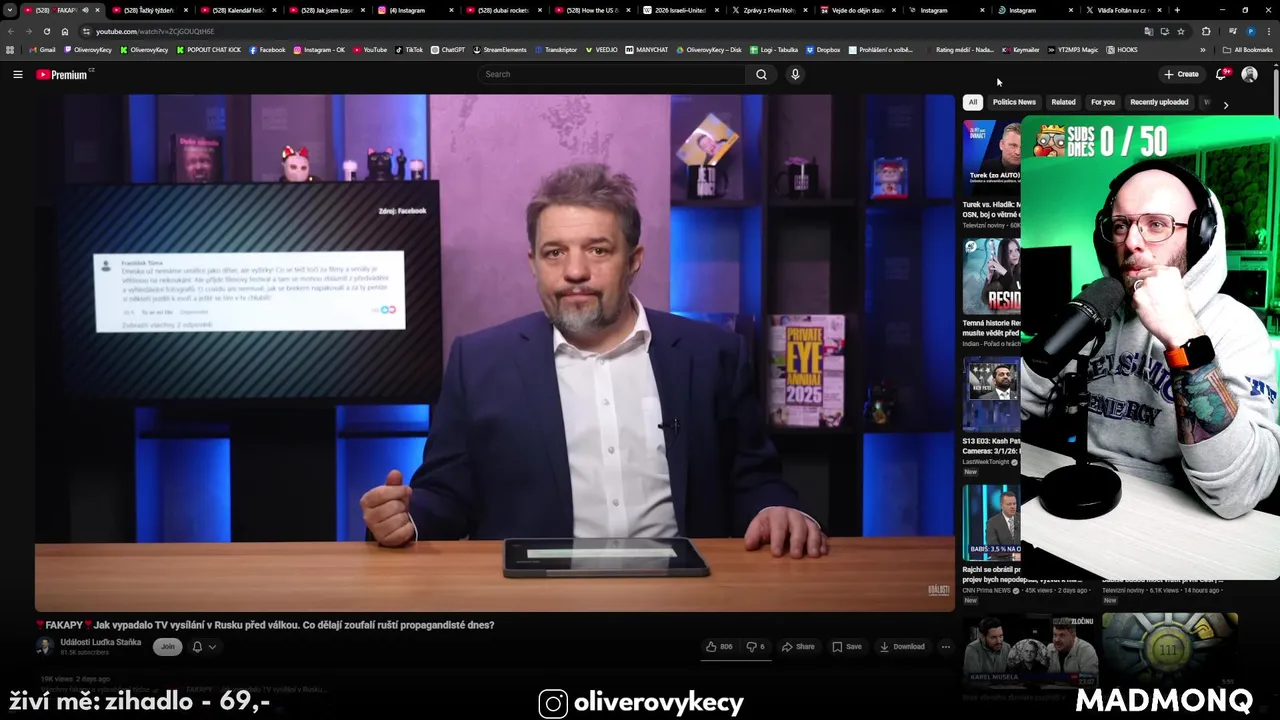Join the Události Luďka Staňka channel
Image resolution: width=1280 pixels, height=720 pixels.
tap(168, 647)
